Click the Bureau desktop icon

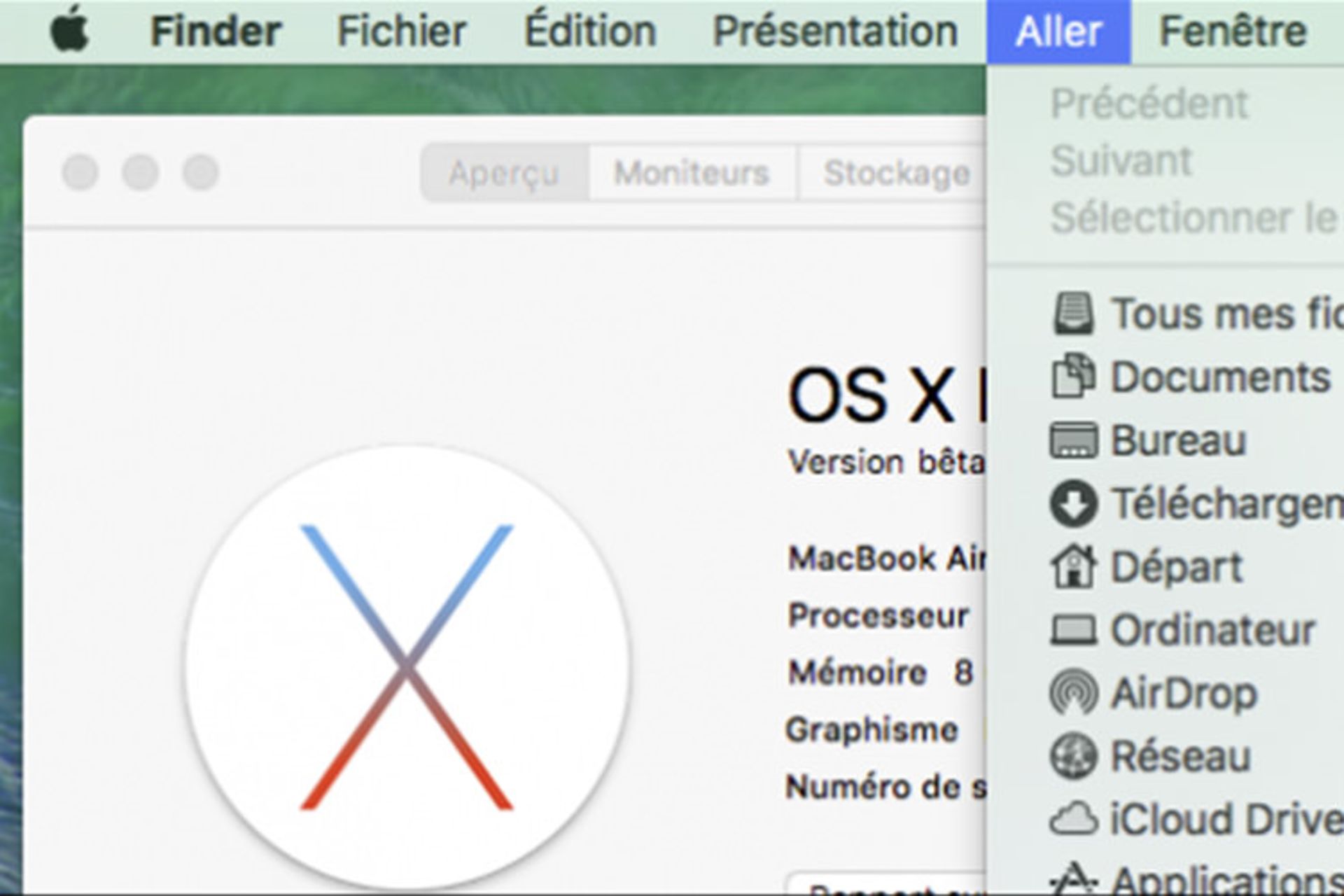coord(1073,440)
